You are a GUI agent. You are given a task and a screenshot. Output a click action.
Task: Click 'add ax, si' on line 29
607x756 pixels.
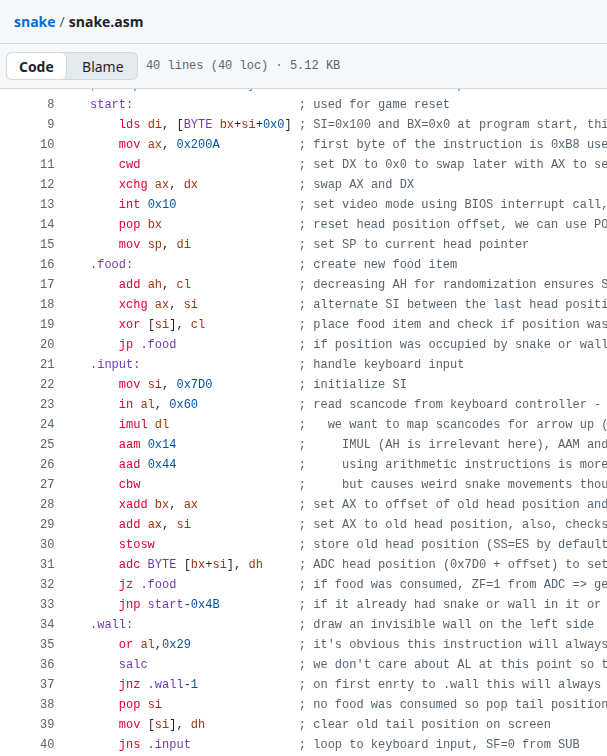click(x=155, y=524)
